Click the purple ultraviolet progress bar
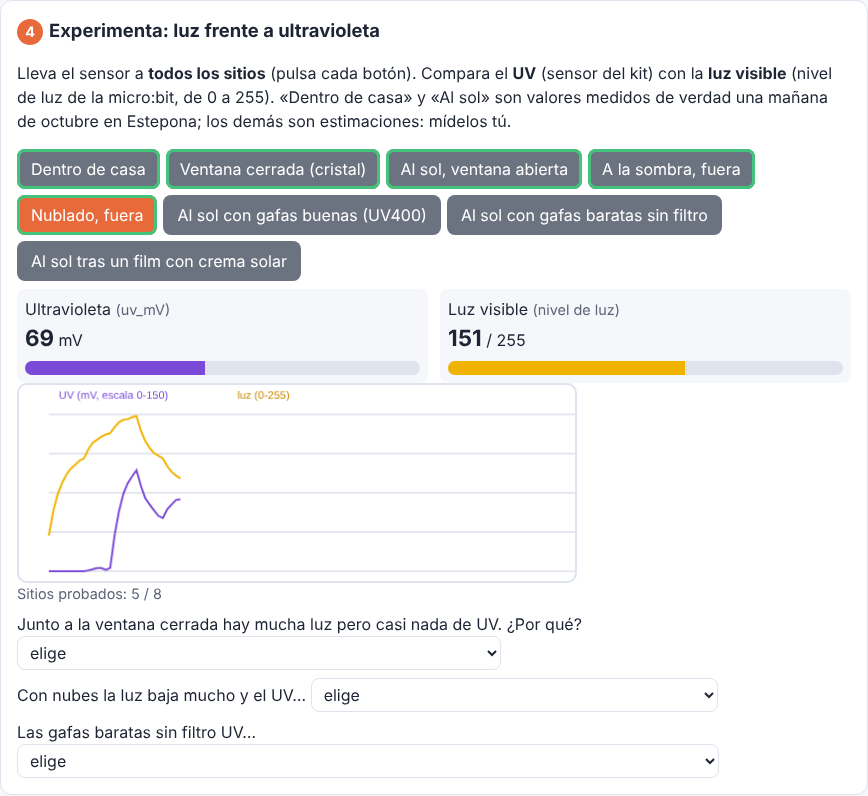The height and width of the screenshot is (796, 868). pos(222,368)
